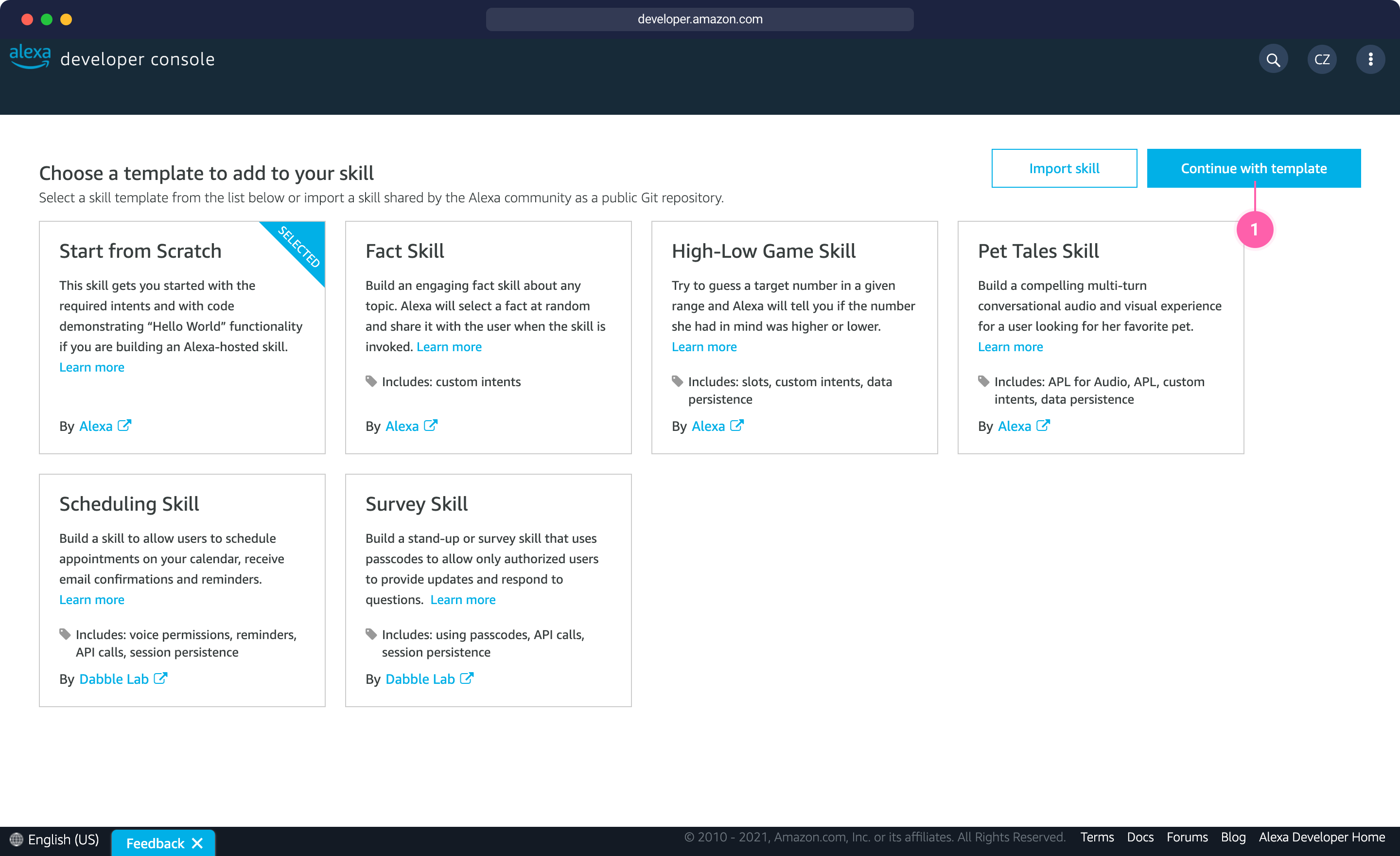Open external link icon on Pet Tales Skill card
1400x856 pixels.
[1043, 425]
